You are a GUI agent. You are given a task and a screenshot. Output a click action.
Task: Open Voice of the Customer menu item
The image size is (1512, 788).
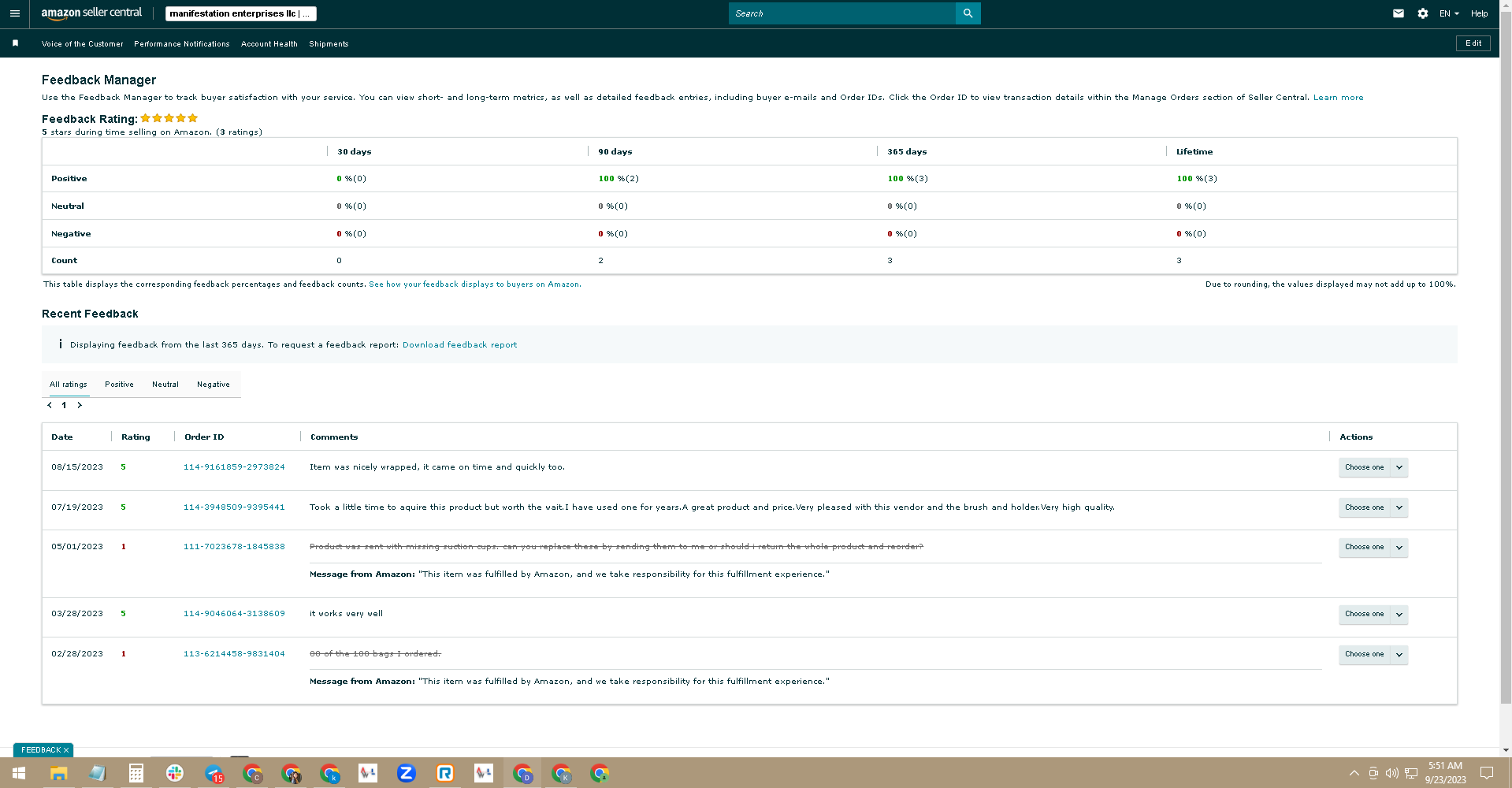click(83, 44)
